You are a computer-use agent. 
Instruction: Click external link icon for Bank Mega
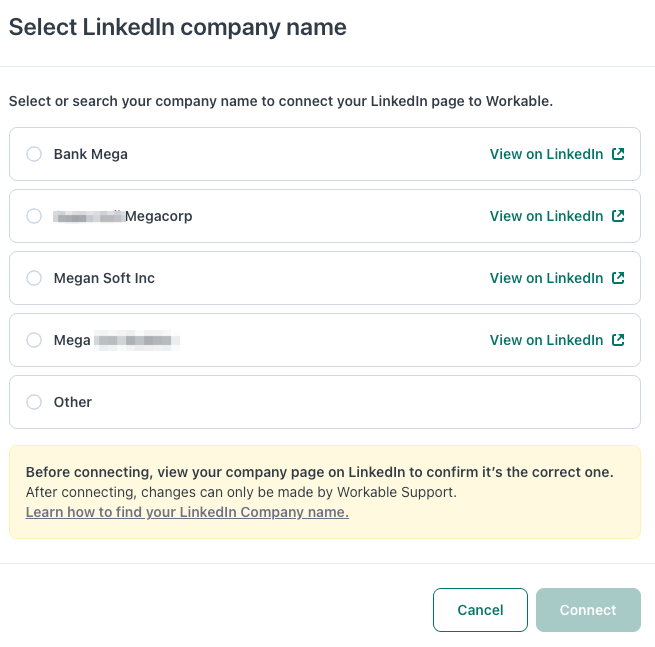pyautogui.click(x=618, y=154)
